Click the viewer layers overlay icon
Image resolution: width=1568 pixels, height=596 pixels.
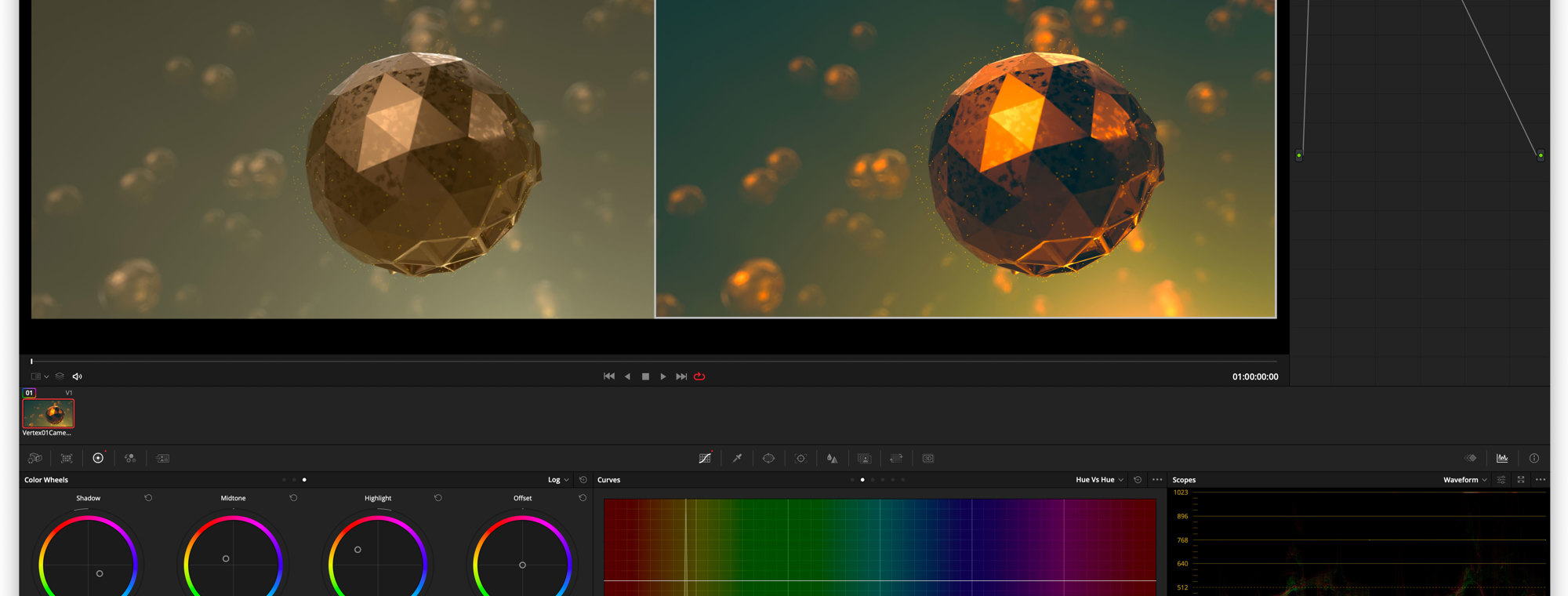(x=60, y=376)
